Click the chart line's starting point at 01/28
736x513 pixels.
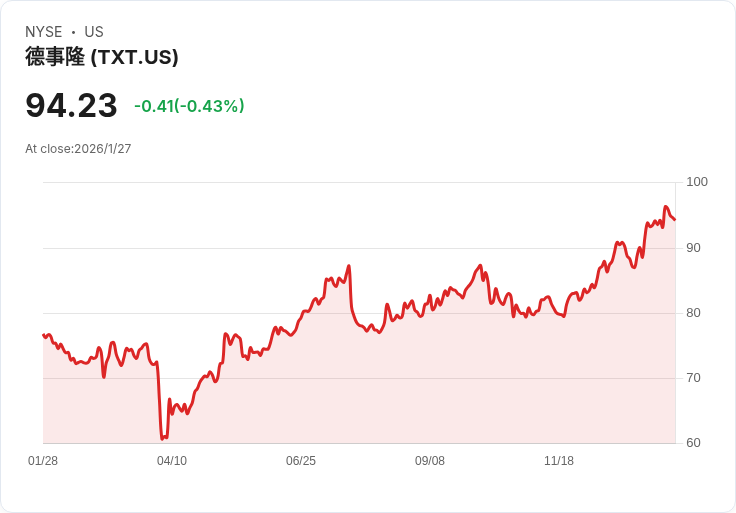point(44,335)
